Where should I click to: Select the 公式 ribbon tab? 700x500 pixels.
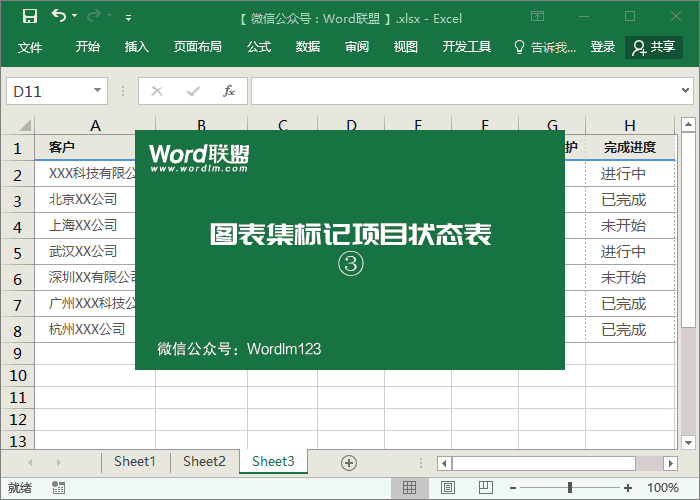click(259, 47)
